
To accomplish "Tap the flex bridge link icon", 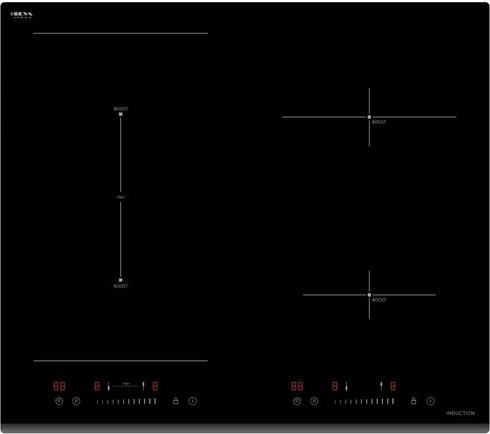I will click(126, 385).
